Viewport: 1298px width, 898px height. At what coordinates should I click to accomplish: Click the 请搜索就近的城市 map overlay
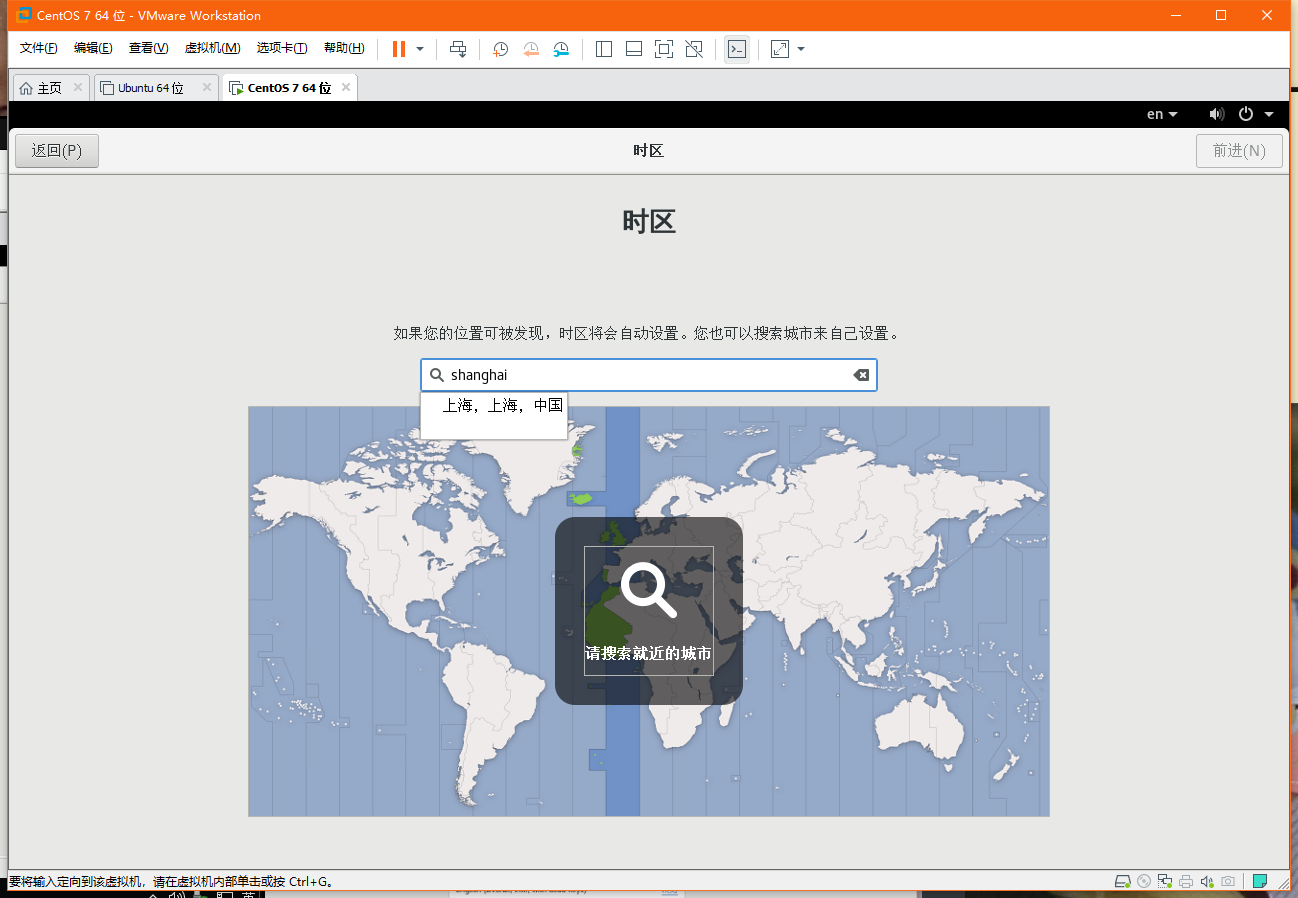pos(649,611)
